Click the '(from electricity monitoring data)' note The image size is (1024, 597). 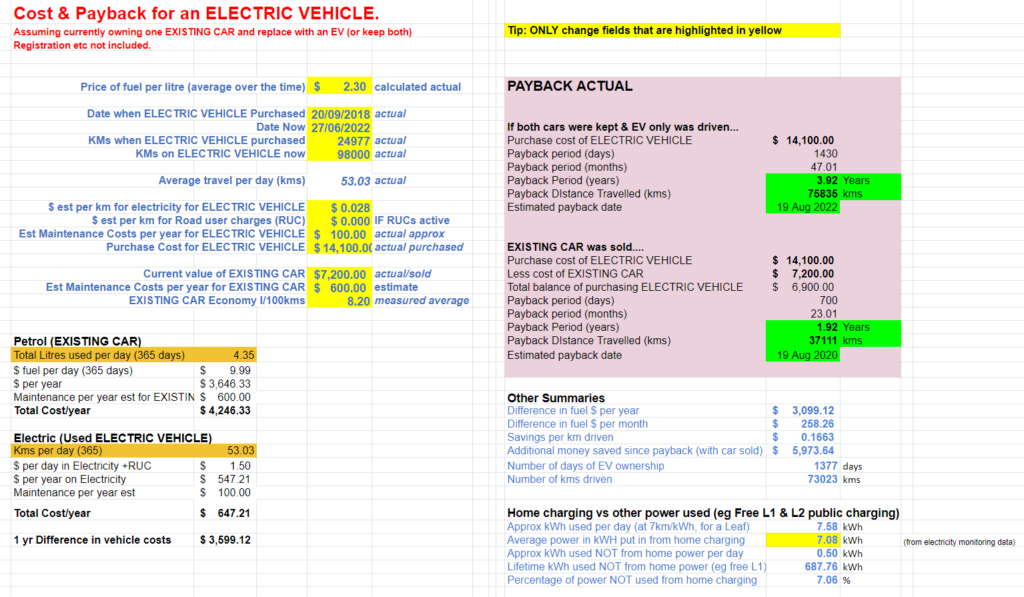959,542
